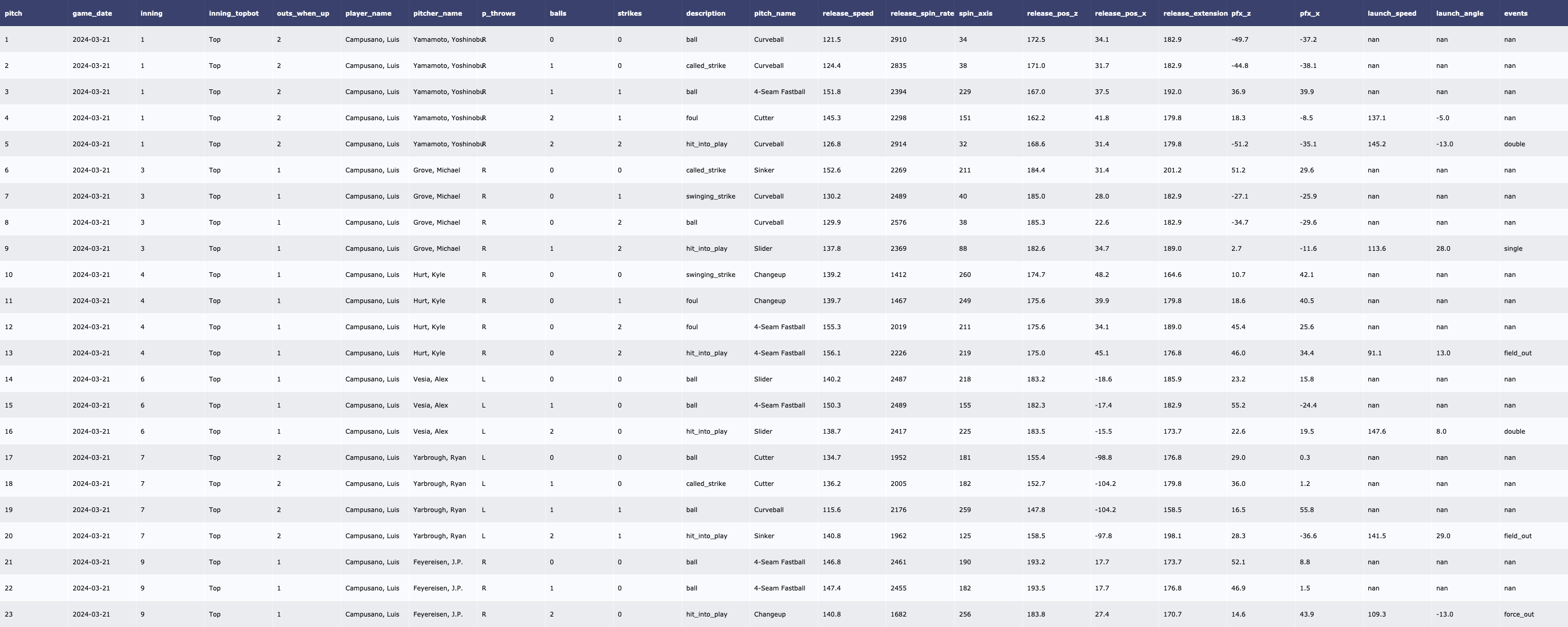Screen dimensions: 1568x627
Task: Click the pitch_name column header
Action: [774, 14]
